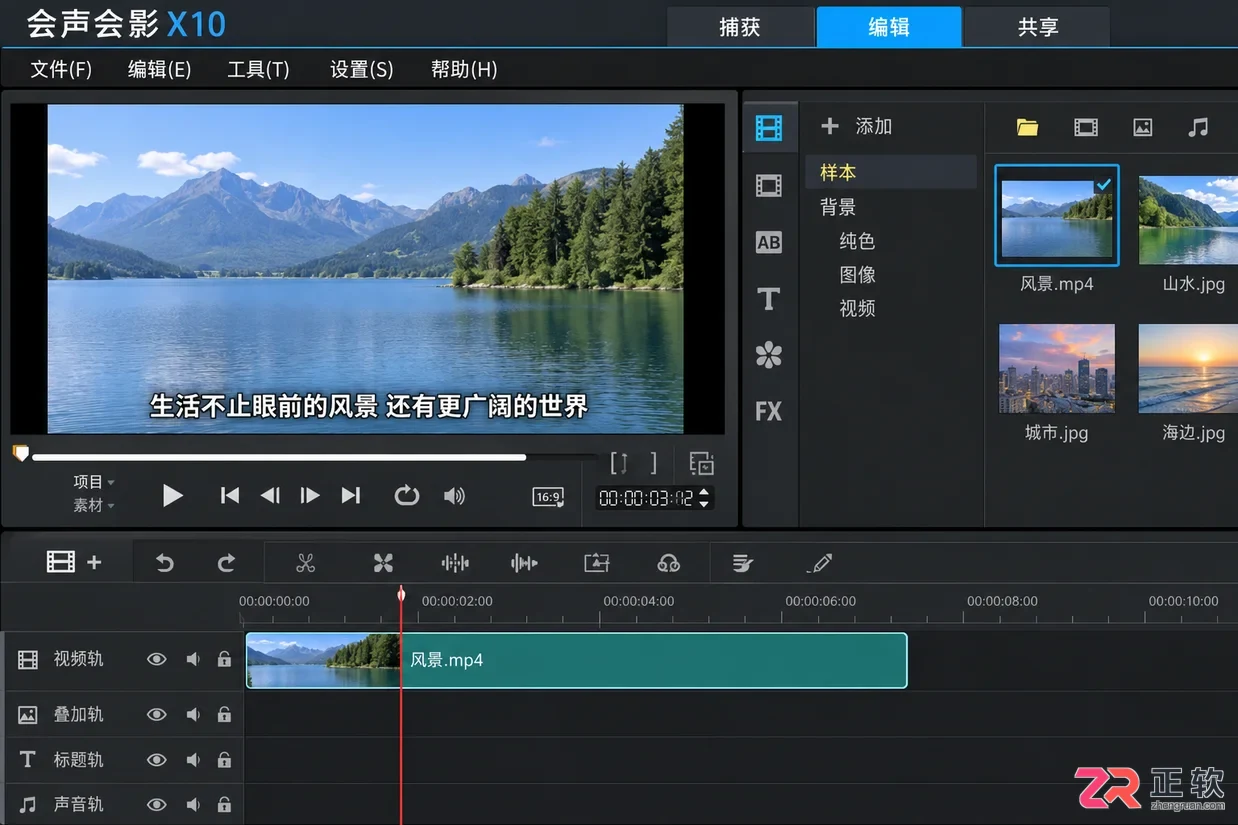1238x825 pixels.
Task: Lock the 标题轨 title track
Action: point(224,759)
